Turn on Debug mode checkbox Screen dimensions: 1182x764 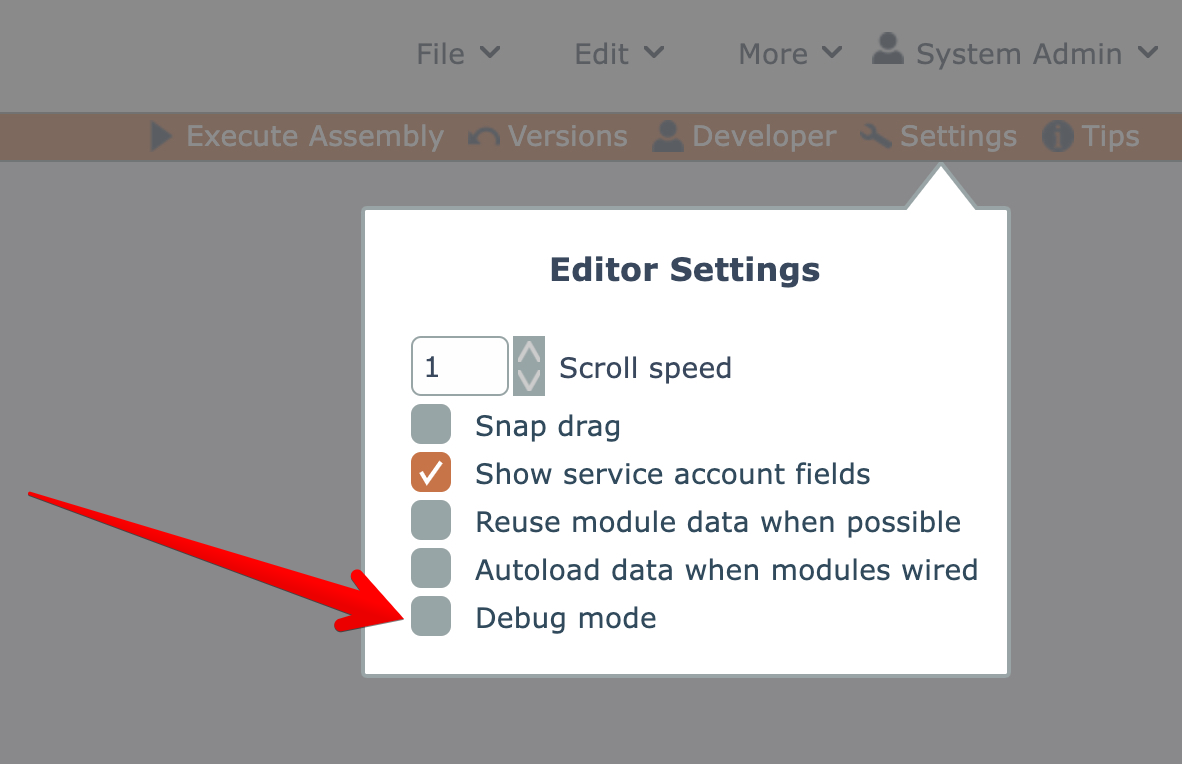pos(431,617)
